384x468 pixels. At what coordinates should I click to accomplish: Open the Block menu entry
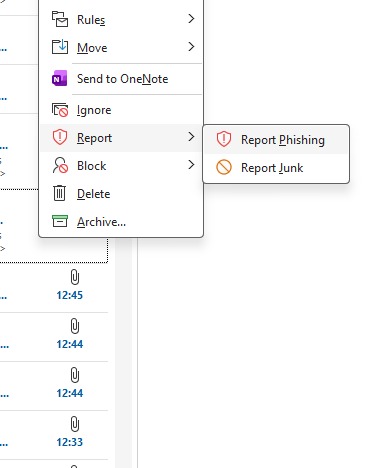(121, 166)
